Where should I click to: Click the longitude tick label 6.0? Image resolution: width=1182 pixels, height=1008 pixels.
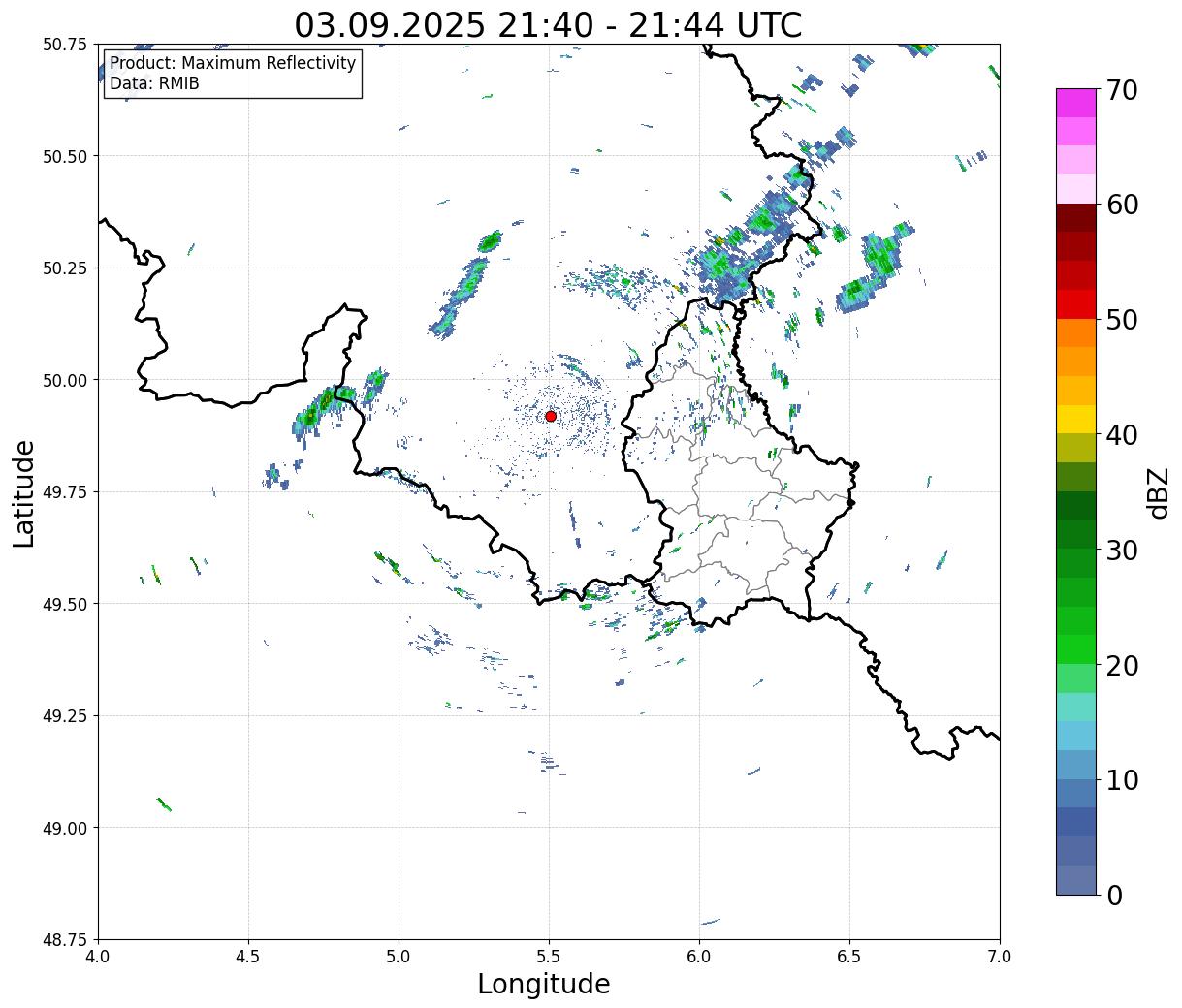[x=699, y=957]
